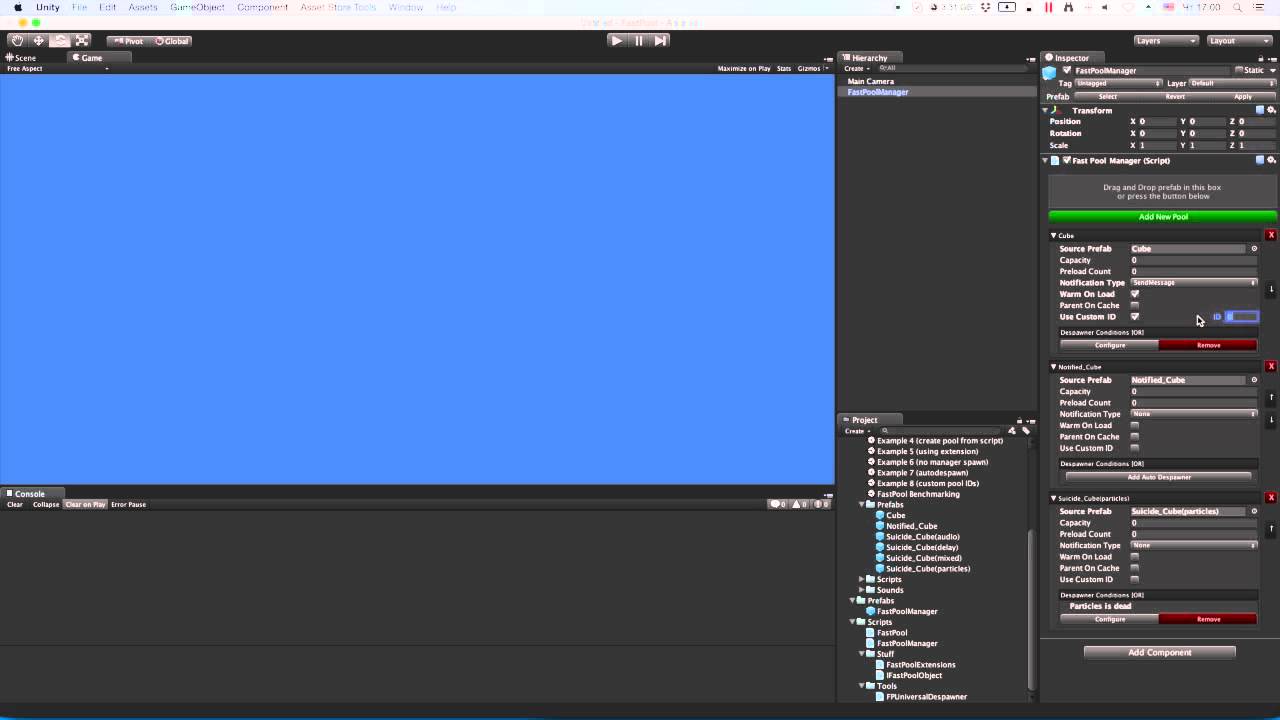
Task: Open Transform component gear menu
Action: tap(1271, 110)
